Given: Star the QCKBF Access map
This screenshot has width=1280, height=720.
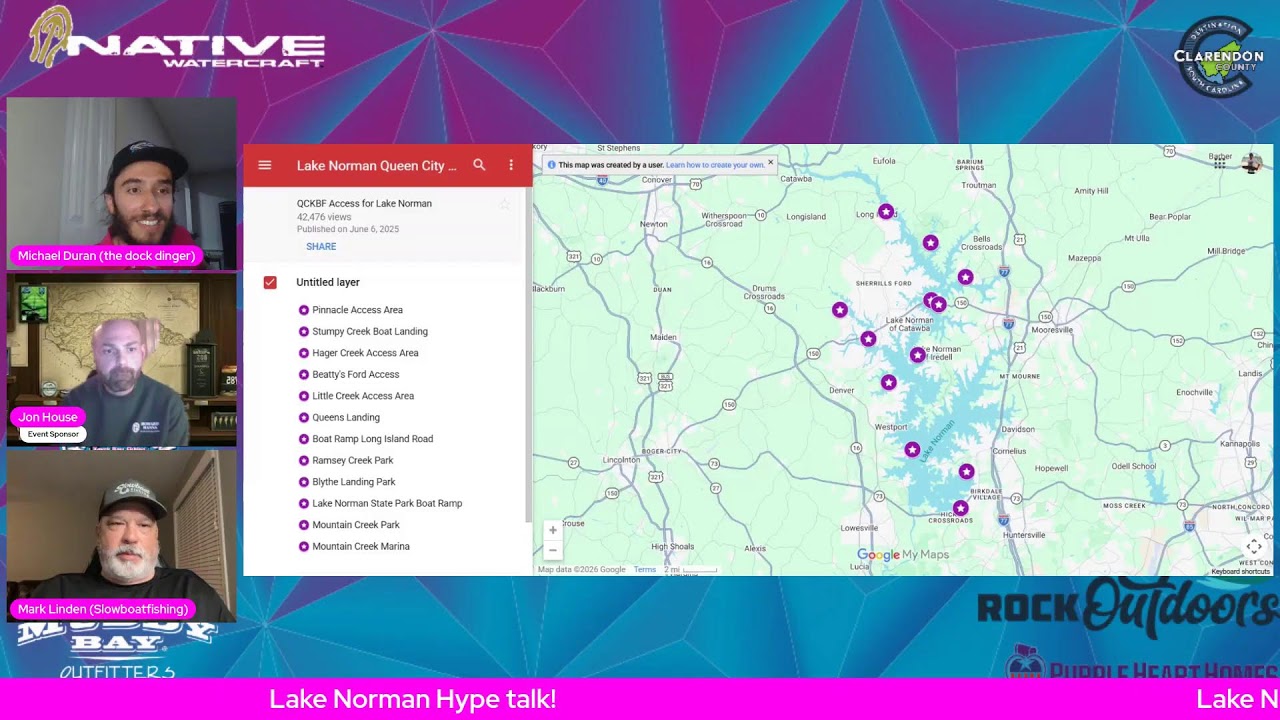Looking at the screenshot, I should coord(505,204).
